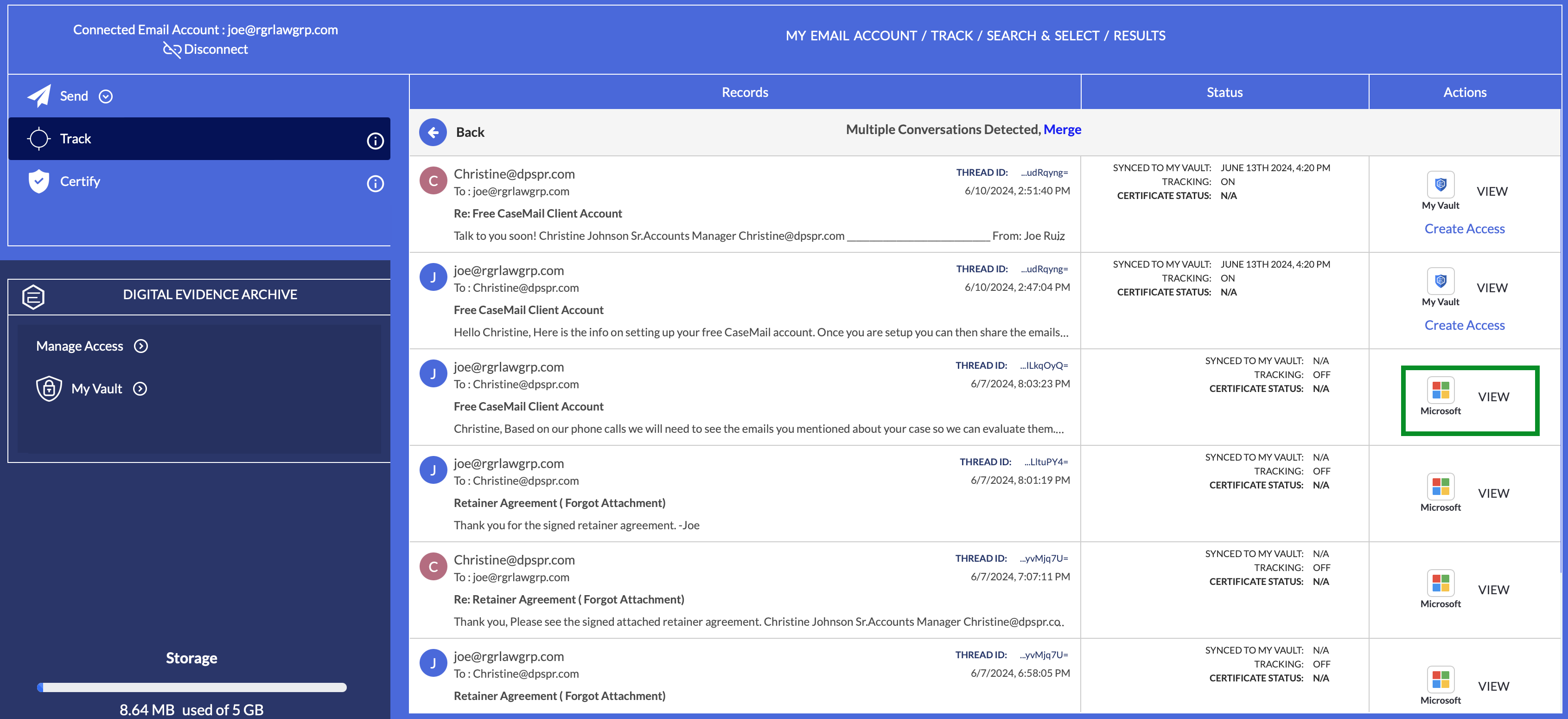
Task: Click the results breadcrumb path heading
Action: [975, 35]
